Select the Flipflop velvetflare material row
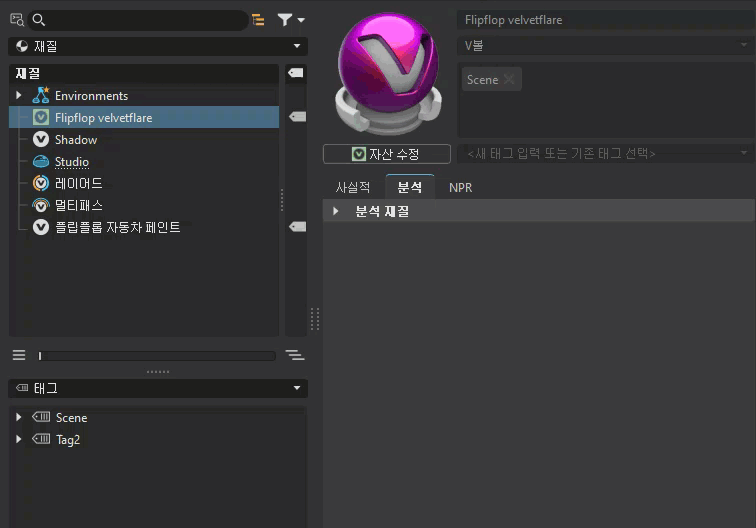The width and height of the screenshot is (756, 528). [144, 118]
